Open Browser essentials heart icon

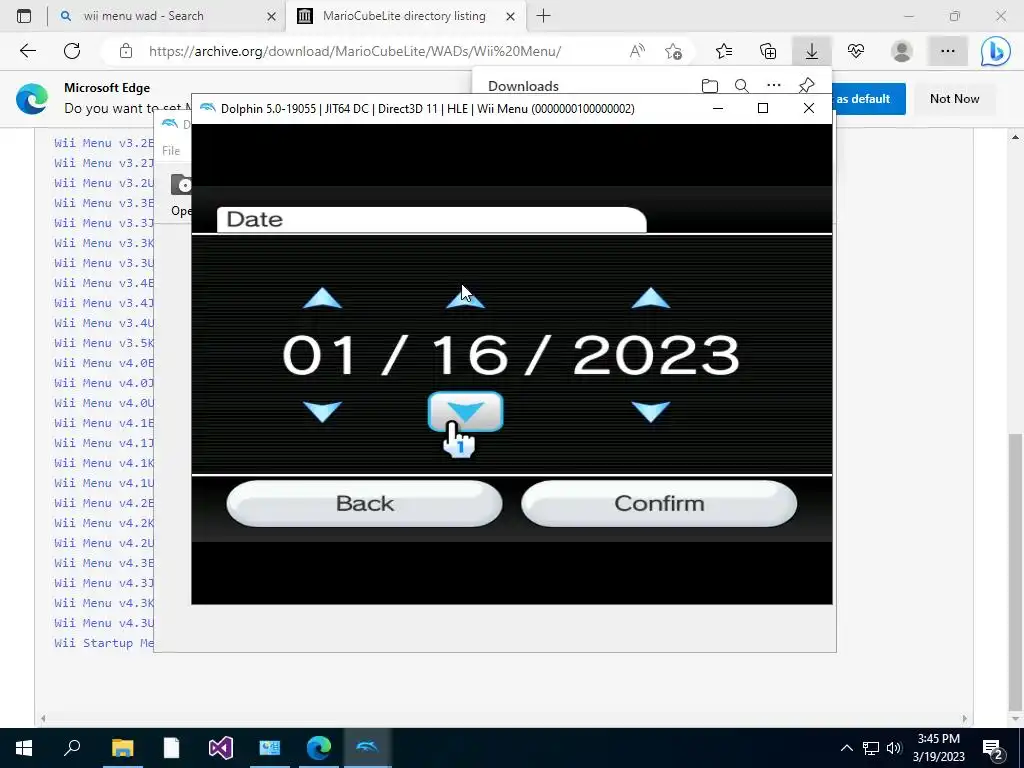pos(856,51)
